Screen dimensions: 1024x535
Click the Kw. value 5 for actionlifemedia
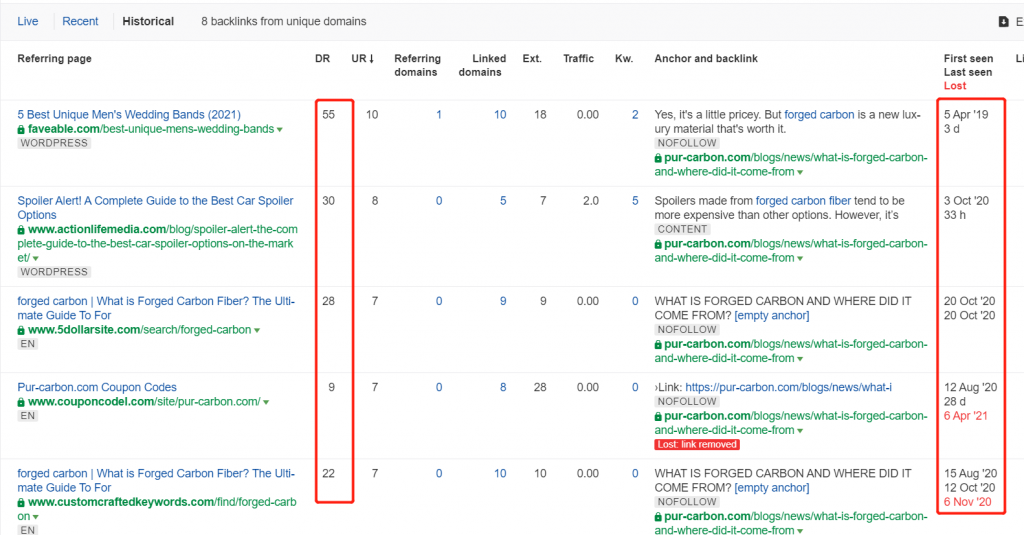click(635, 201)
